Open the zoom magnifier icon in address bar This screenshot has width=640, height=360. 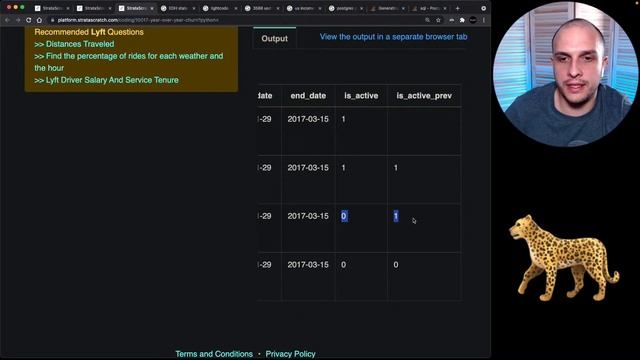point(427,20)
